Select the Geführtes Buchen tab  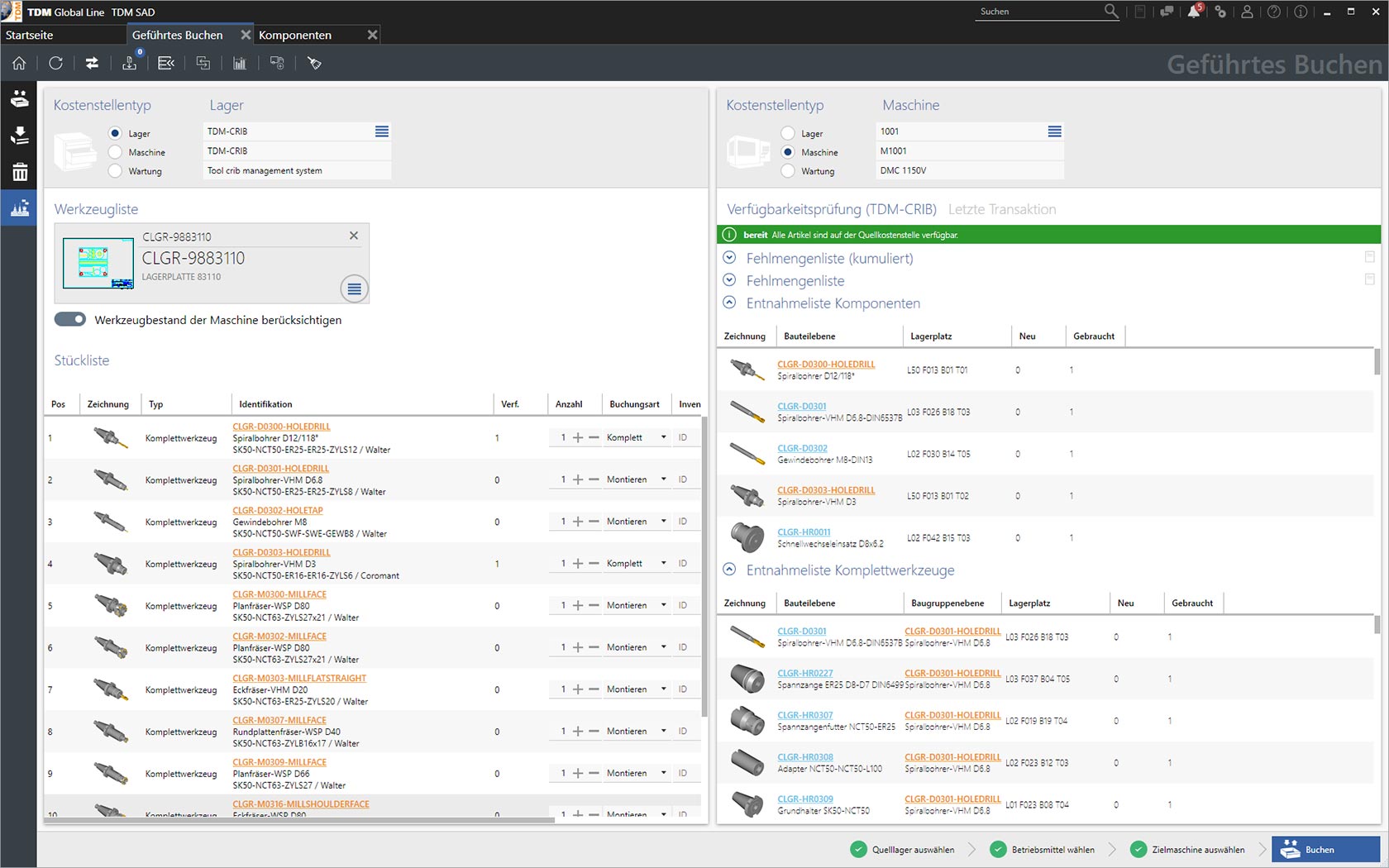(x=177, y=35)
